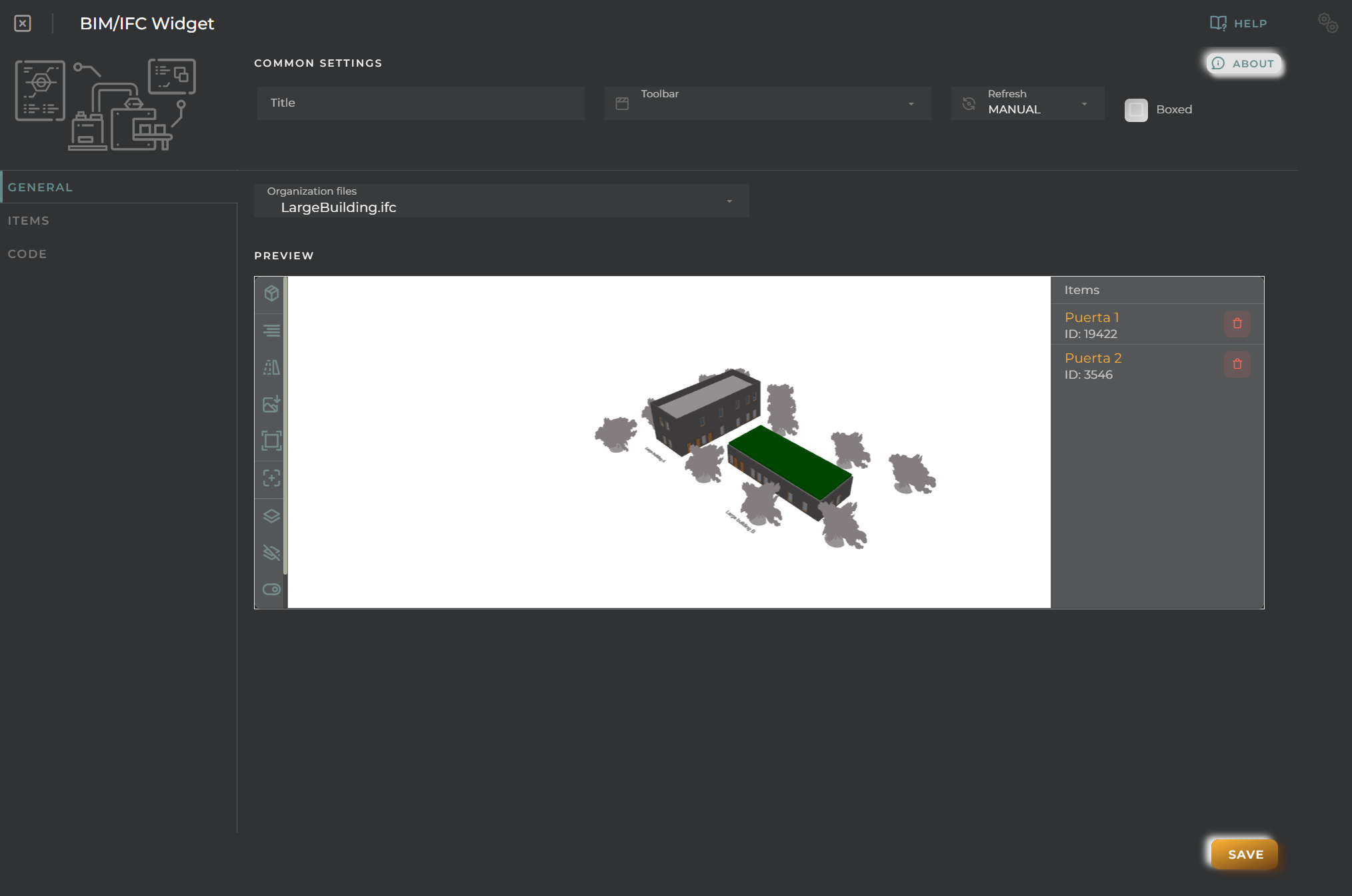Toggle visibility of Puerta 1 item
Screen dimensions: 1352x896
click(1092, 317)
